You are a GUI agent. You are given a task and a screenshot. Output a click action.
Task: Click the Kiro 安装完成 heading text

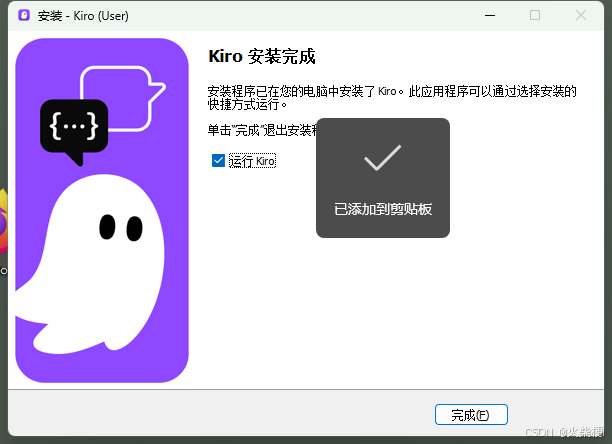(x=262, y=56)
